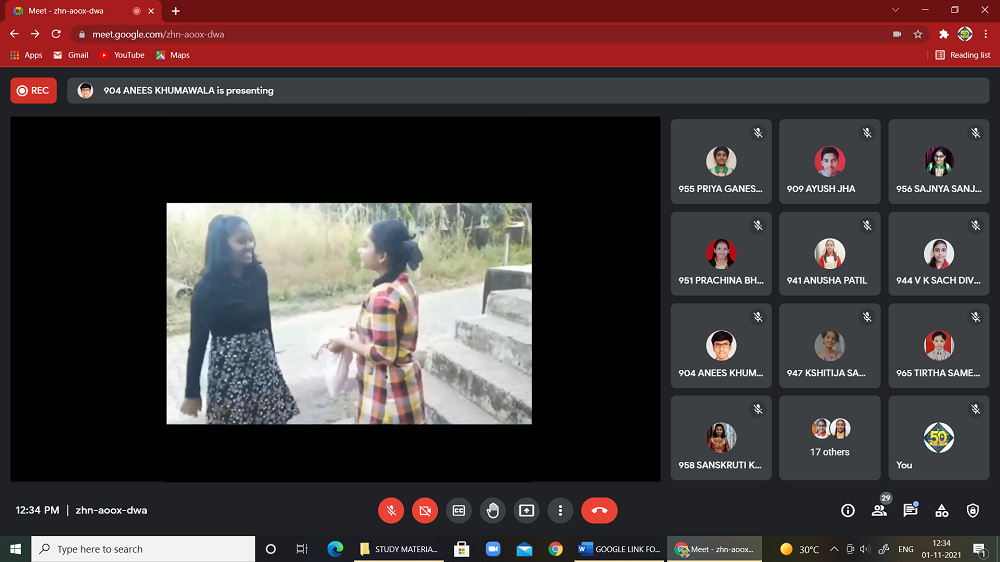Unmute the microphone

391,510
